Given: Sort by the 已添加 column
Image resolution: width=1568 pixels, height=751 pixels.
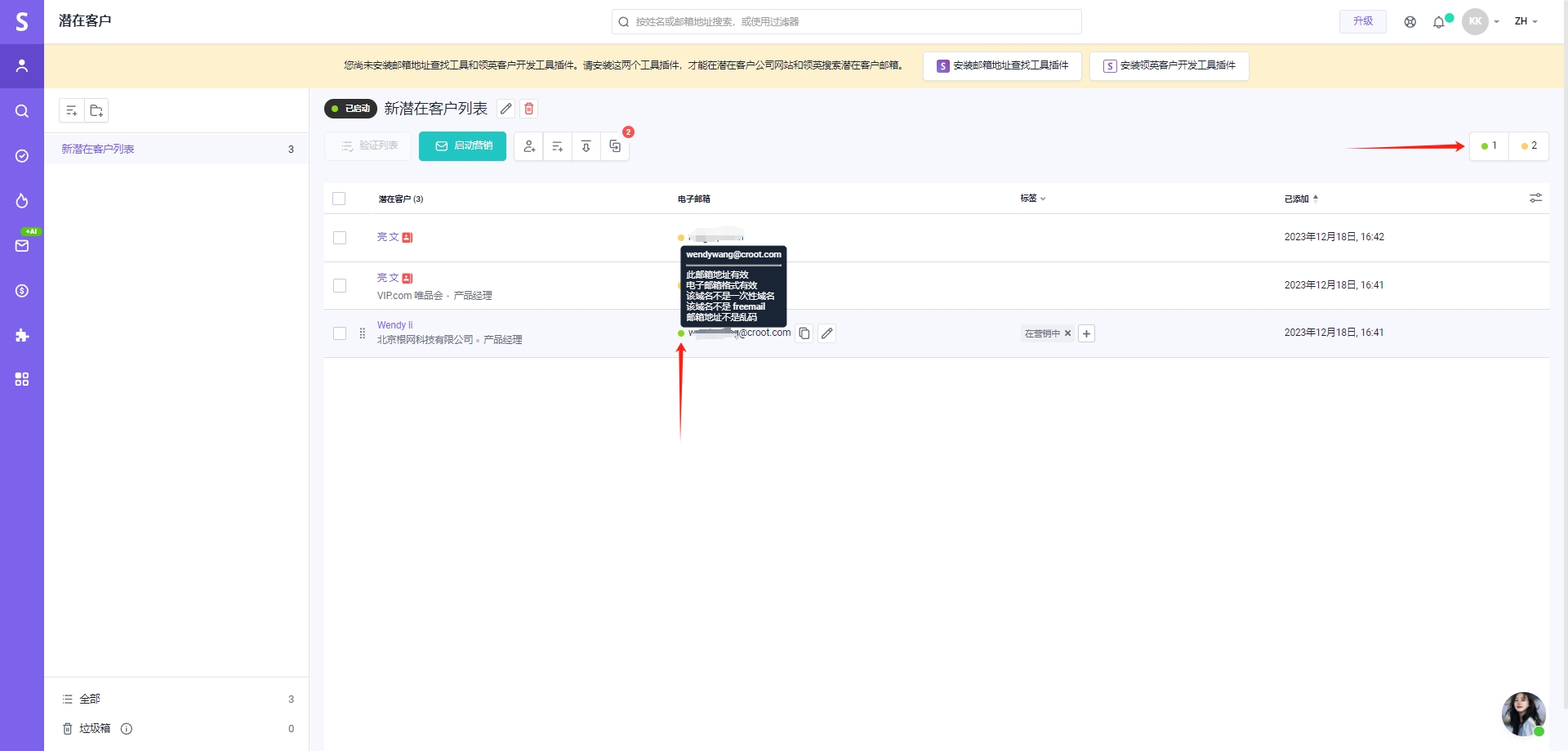Looking at the screenshot, I should 1301,199.
